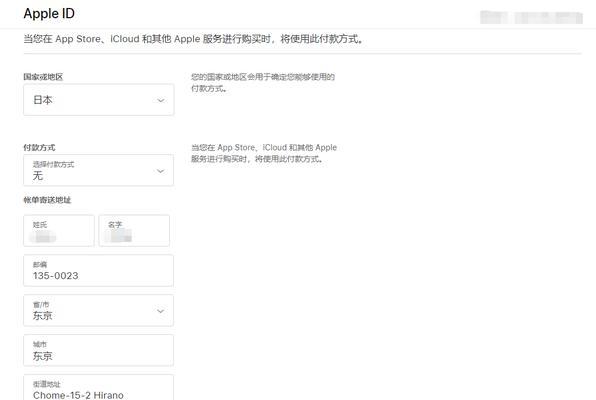Open the 国家或地区 dropdown showing 日本
The height and width of the screenshot is (400, 596).
point(99,100)
